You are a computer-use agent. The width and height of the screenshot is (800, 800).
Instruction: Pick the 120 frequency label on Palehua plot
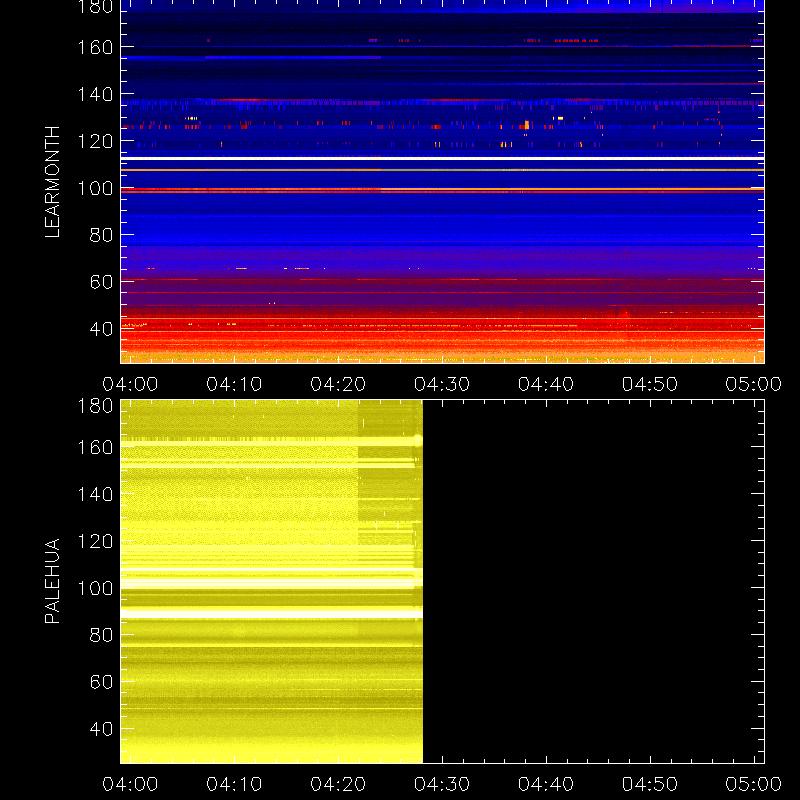pos(95,541)
